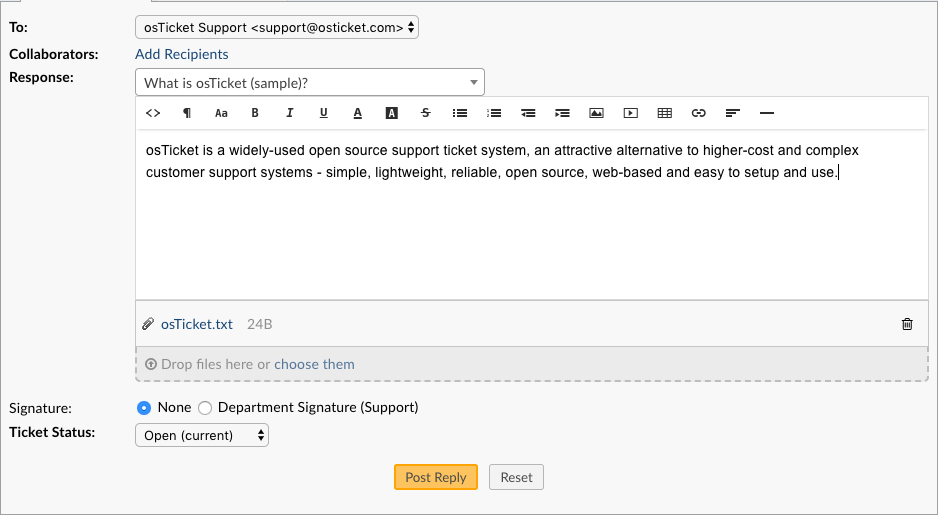Insert an unordered bullet list
The image size is (938, 515).
pyautogui.click(x=460, y=113)
